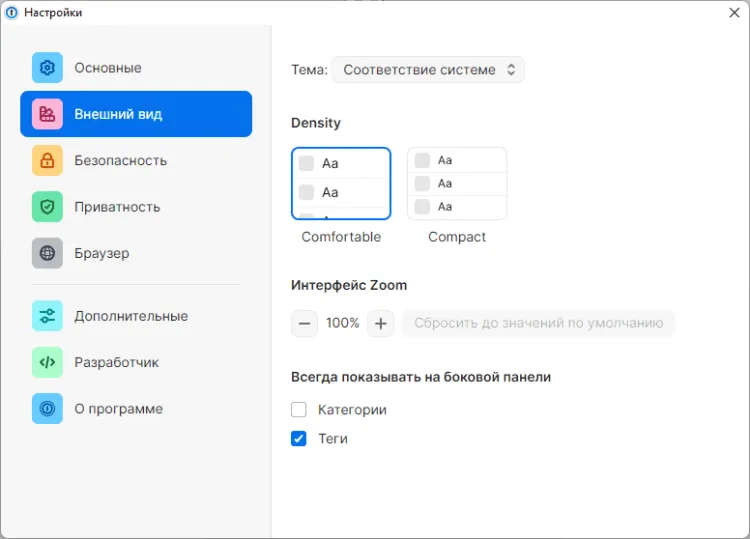Viewport: 750px width, 539px height.
Task: Uncheck the Теги checkbox
Action: (x=299, y=439)
